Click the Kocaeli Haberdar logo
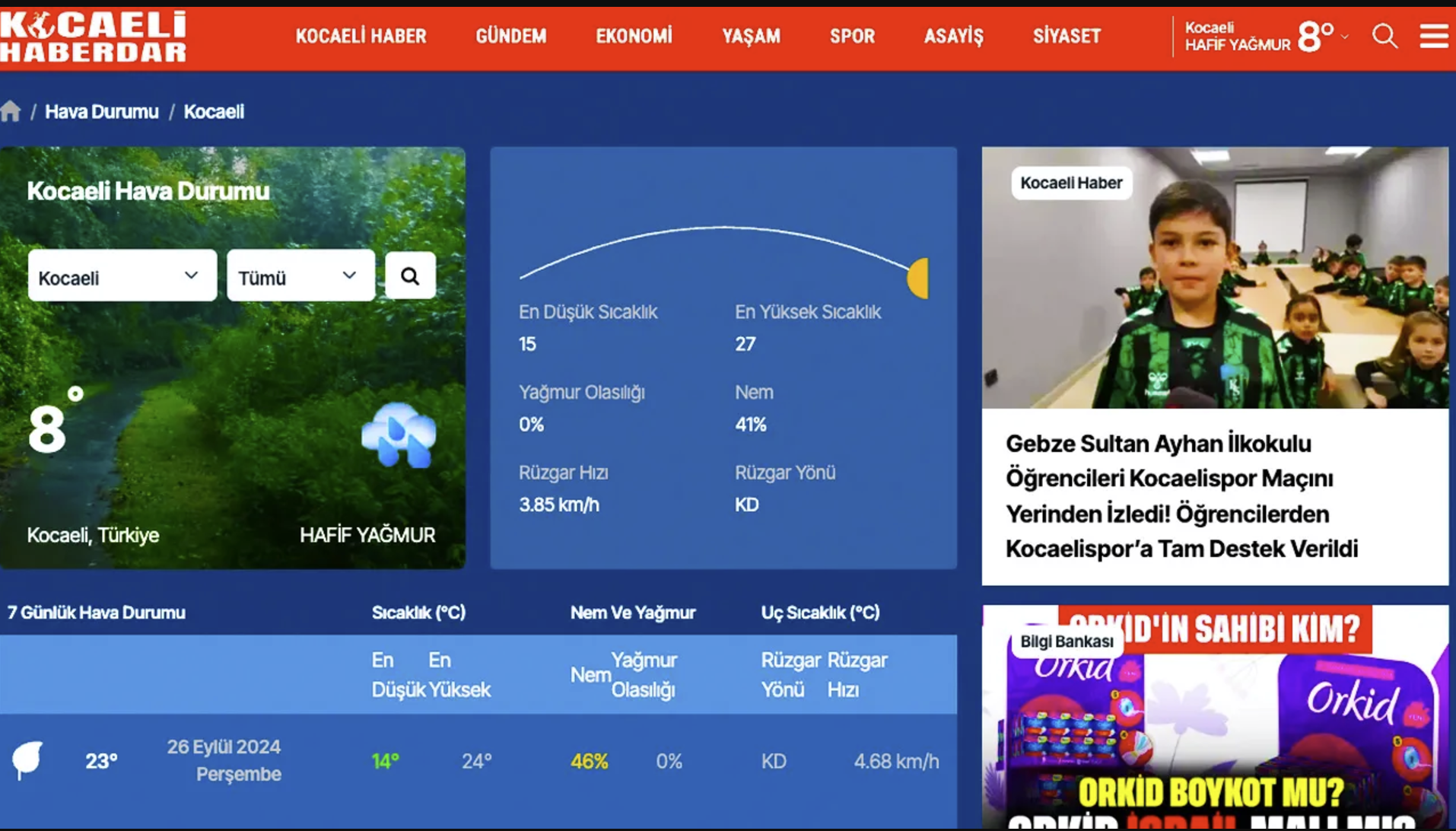 [x=93, y=37]
